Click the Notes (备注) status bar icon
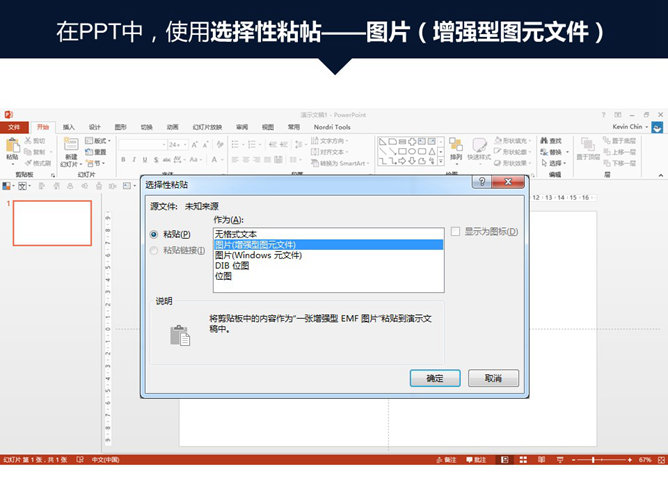This screenshot has height=501, width=668. (x=445, y=460)
